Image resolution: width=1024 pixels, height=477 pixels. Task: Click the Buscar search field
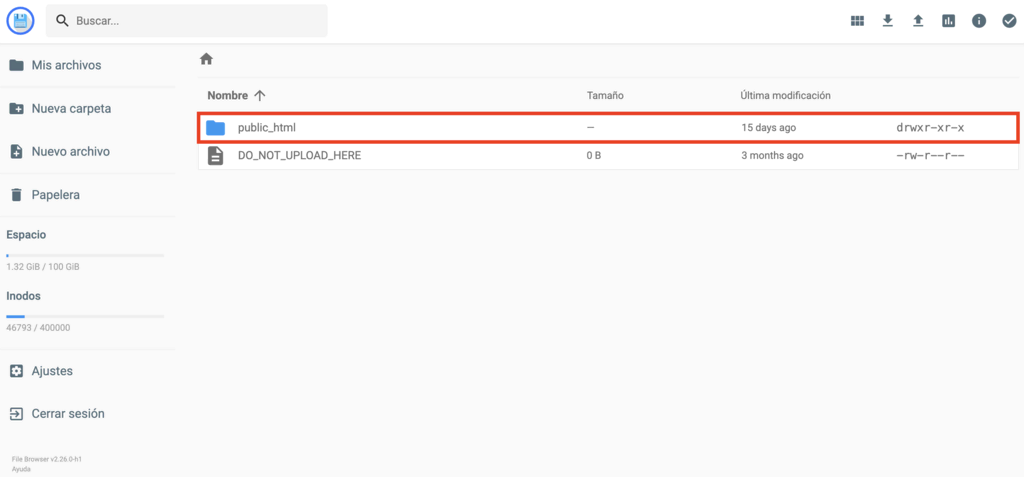coord(195,21)
